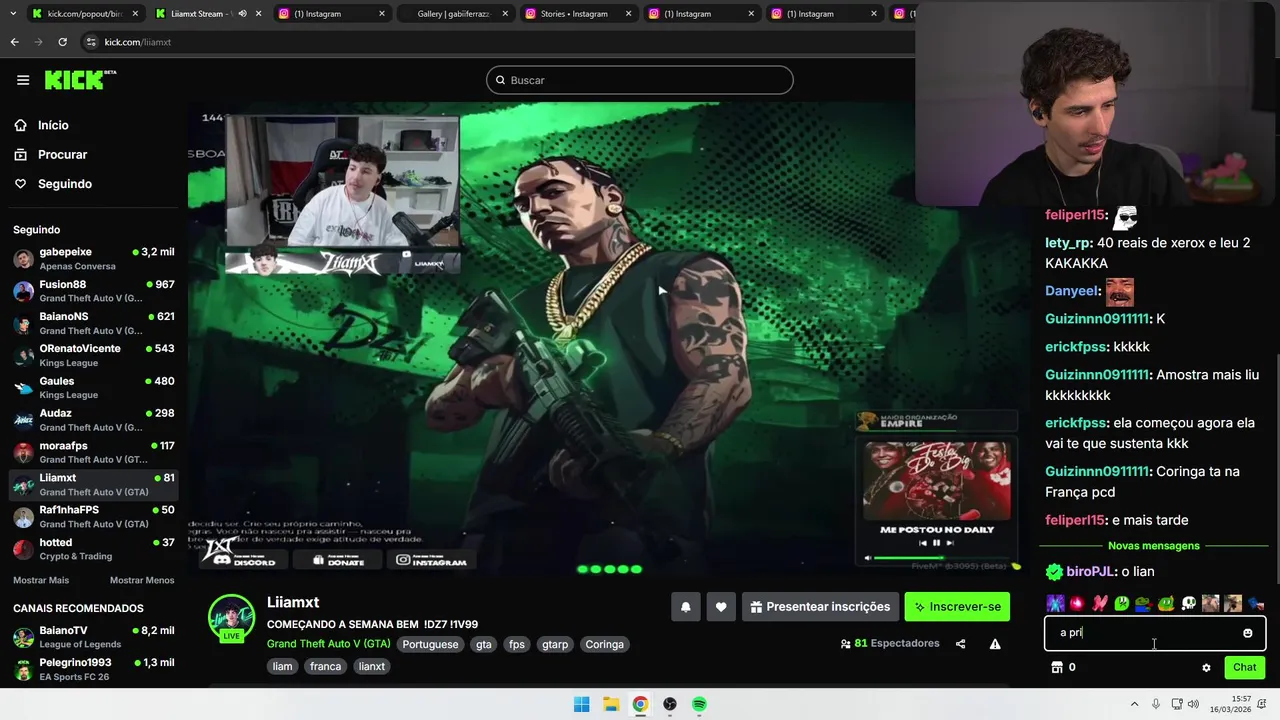The image size is (1280, 720).
Task: Open BaianoNS channel in sidebar
Action: [x=94, y=323]
